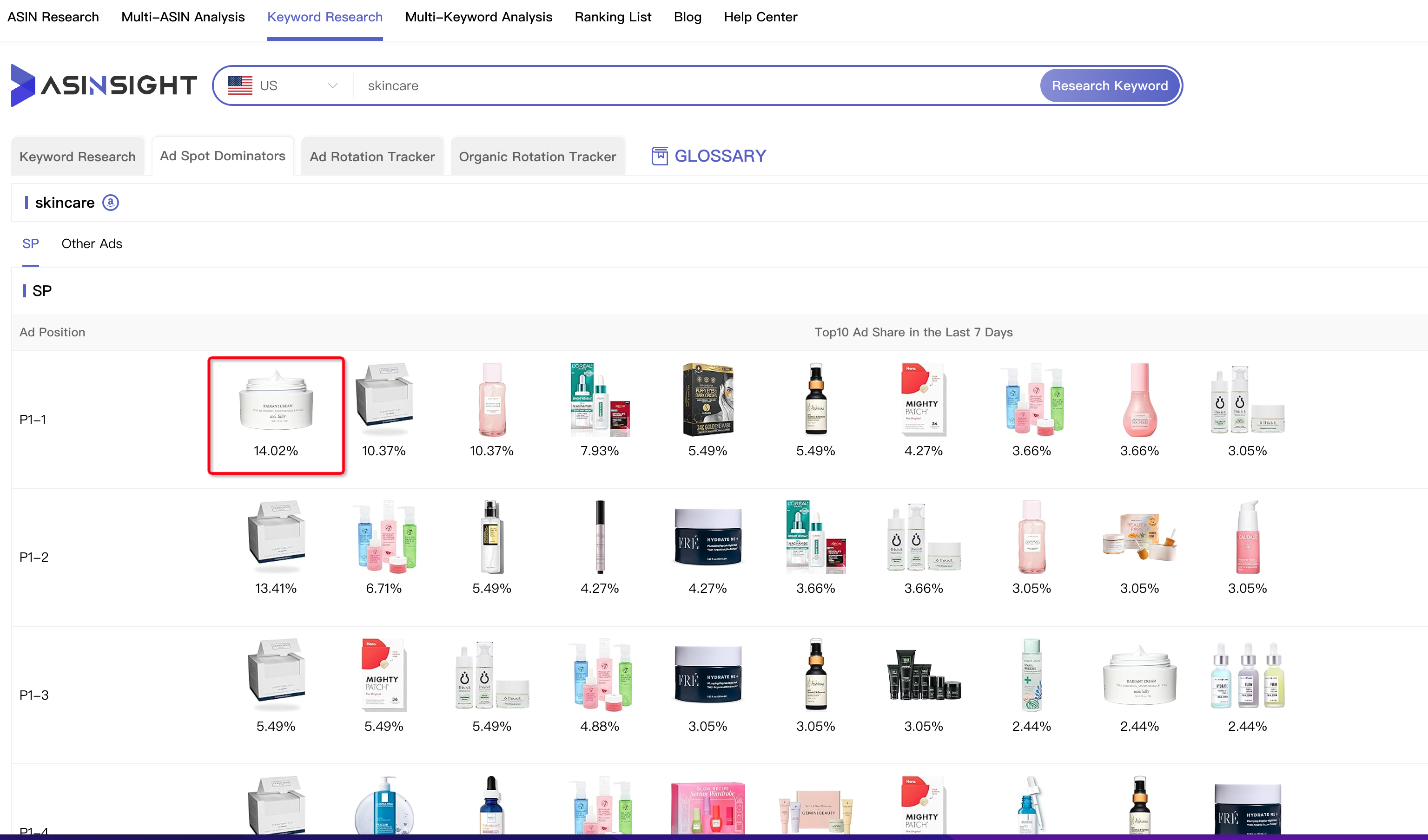
Task: Visit the Blog link in navigation
Action: [x=688, y=17]
